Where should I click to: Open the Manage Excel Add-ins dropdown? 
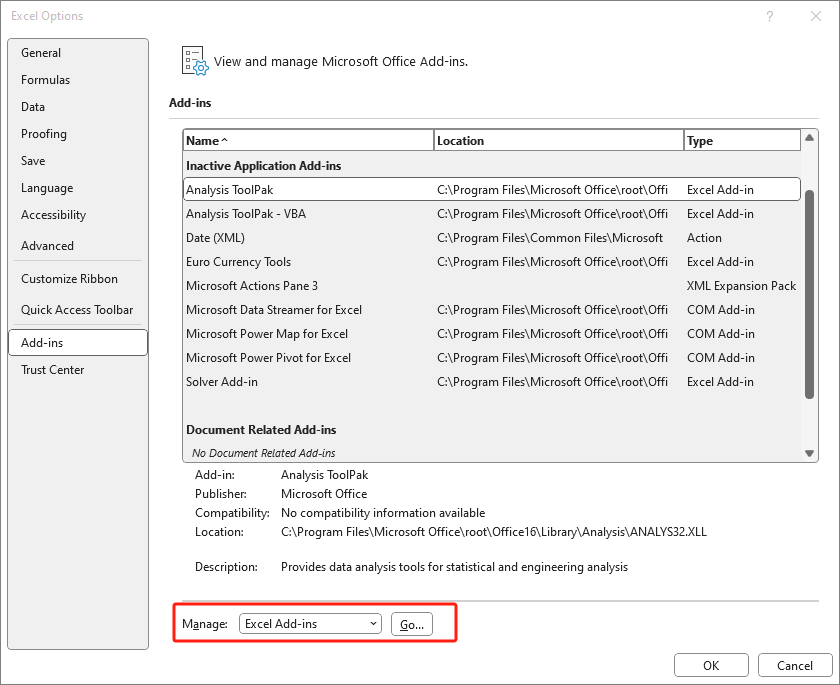pyautogui.click(x=310, y=624)
